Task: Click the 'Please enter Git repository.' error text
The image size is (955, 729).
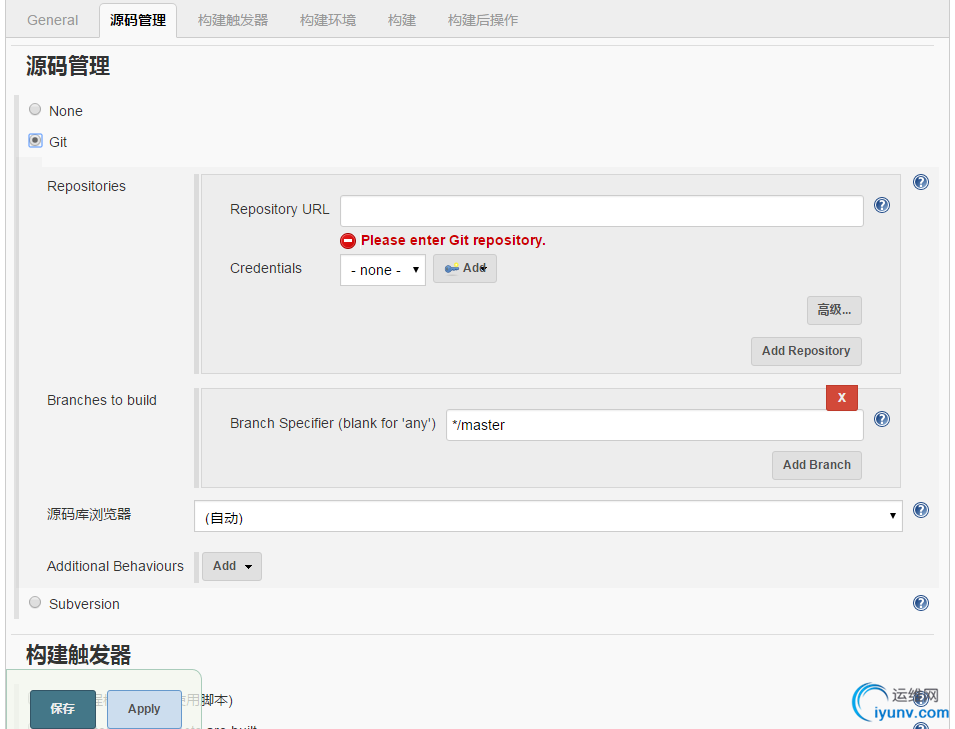Action: pyautogui.click(x=453, y=241)
